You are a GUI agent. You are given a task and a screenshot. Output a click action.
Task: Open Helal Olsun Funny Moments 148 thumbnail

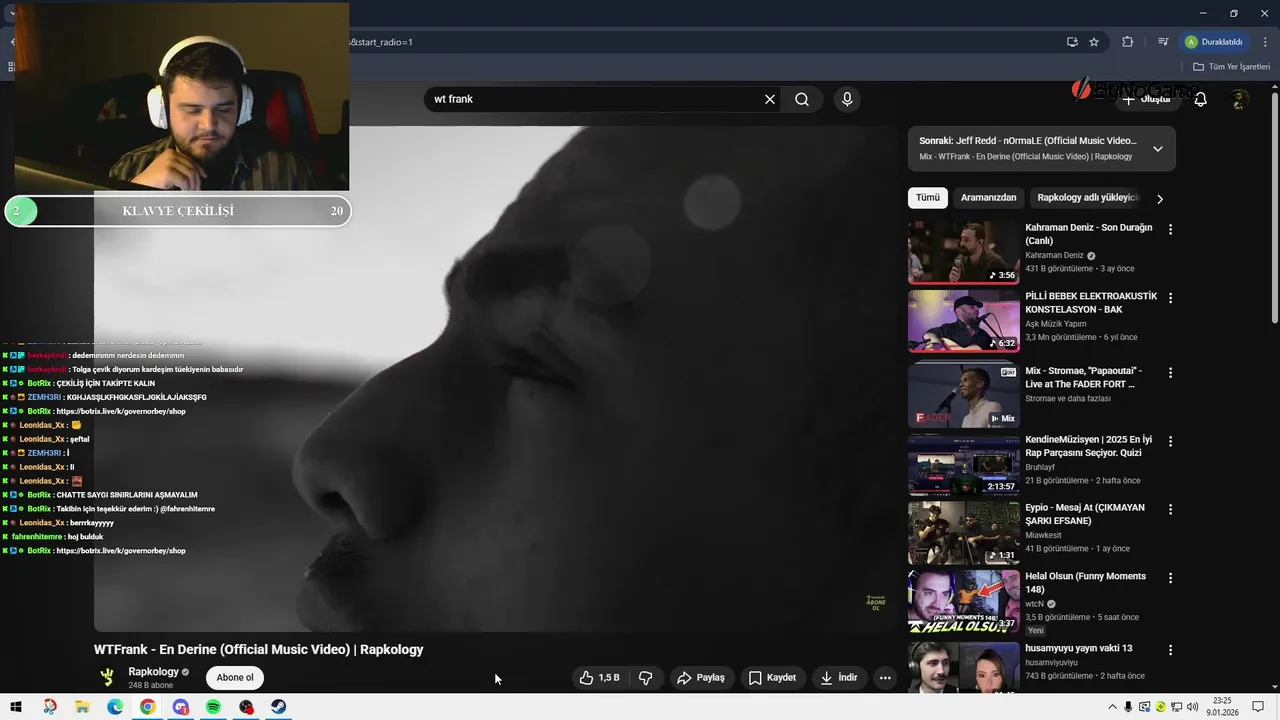click(x=964, y=601)
